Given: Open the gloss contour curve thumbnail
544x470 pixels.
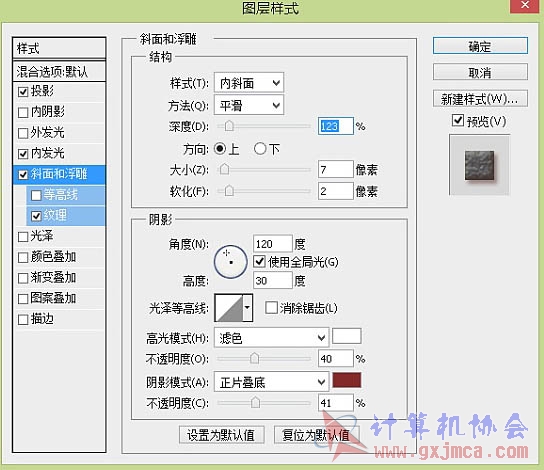Looking at the screenshot, I should point(229,308).
